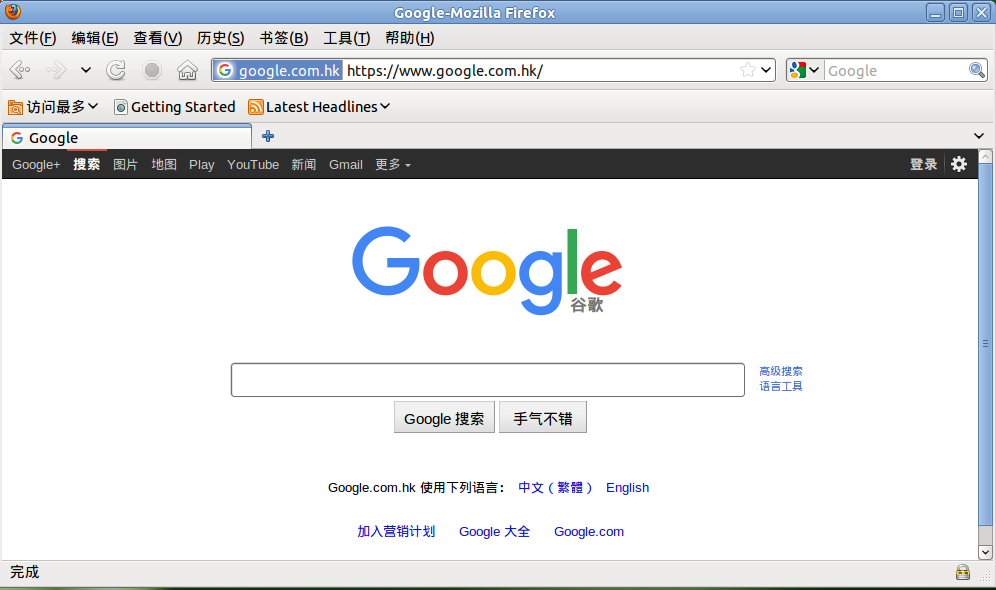This screenshot has width=996, height=590.
Task: Open the 访问最多 bookmarks folder
Action: [x=53, y=107]
